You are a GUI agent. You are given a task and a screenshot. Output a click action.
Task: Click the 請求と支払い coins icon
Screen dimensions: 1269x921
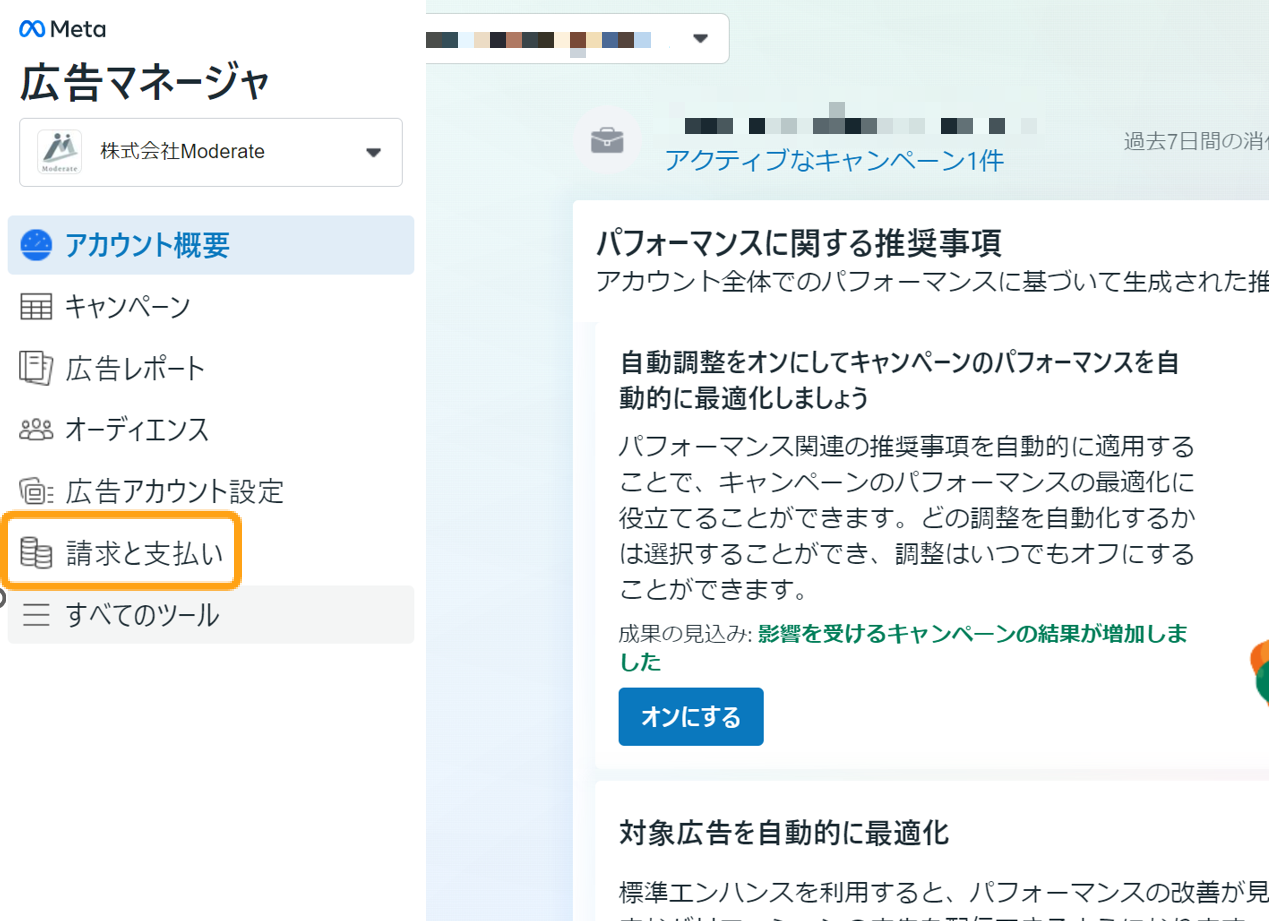click(36, 553)
